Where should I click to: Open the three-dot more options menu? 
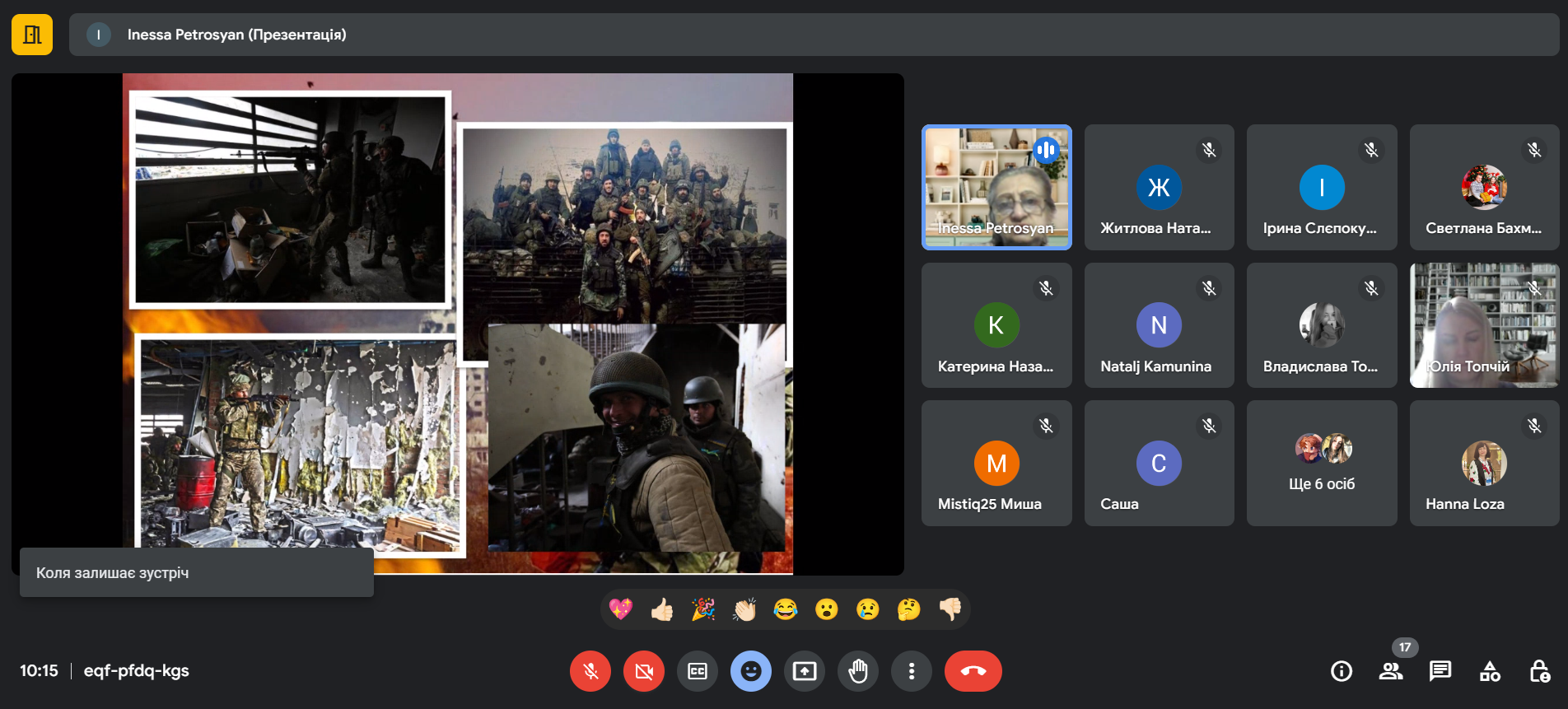coord(912,671)
